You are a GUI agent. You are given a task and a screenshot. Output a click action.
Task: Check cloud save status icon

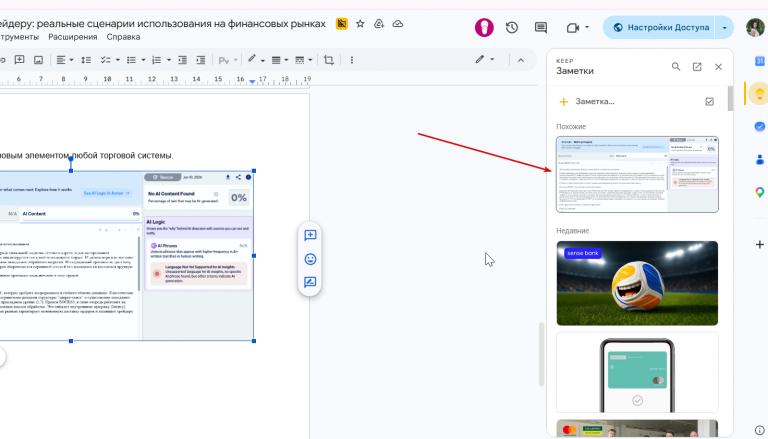(x=398, y=24)
